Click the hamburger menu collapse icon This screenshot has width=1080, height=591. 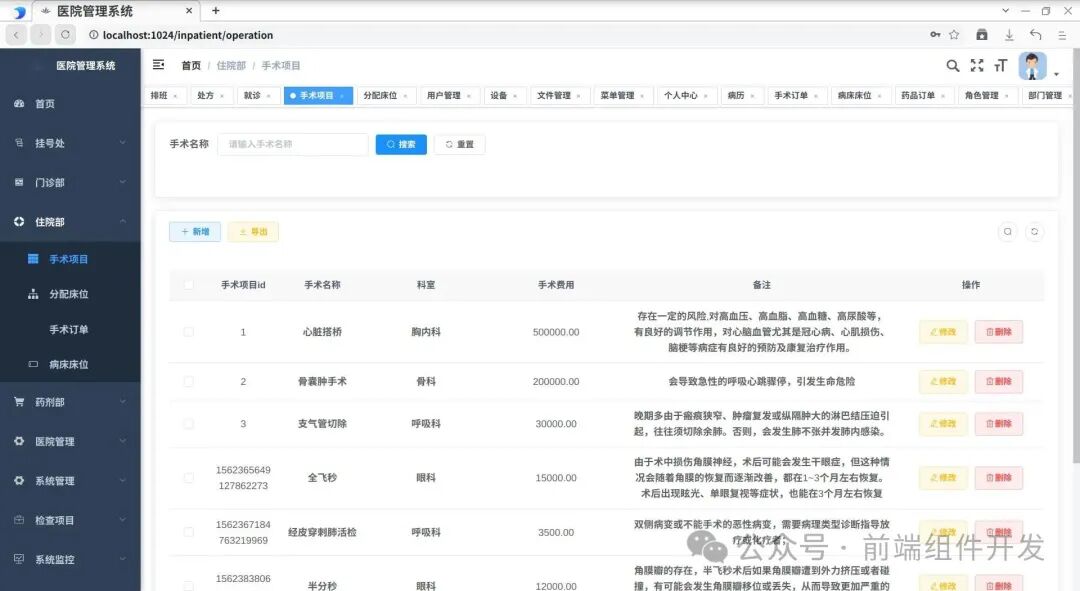coord(157,64)
